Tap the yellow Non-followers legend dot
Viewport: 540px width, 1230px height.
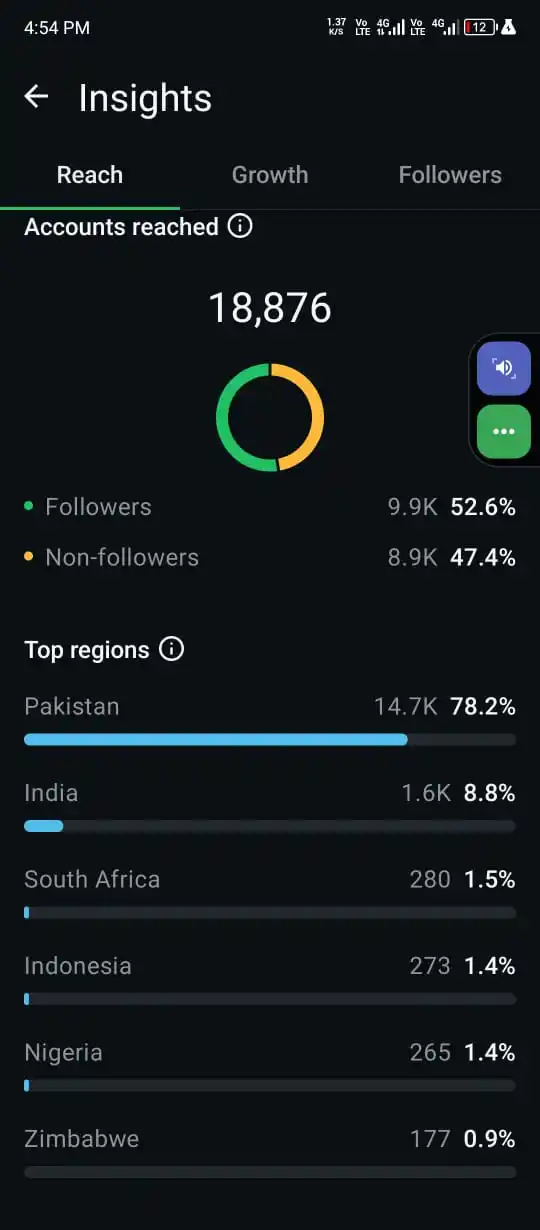(x=28, y=556)
